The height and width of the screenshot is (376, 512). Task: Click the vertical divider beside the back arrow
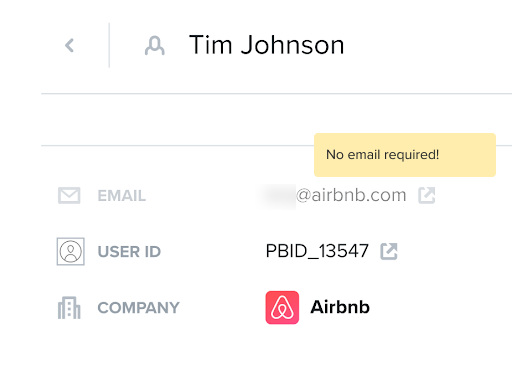(109, 45)
